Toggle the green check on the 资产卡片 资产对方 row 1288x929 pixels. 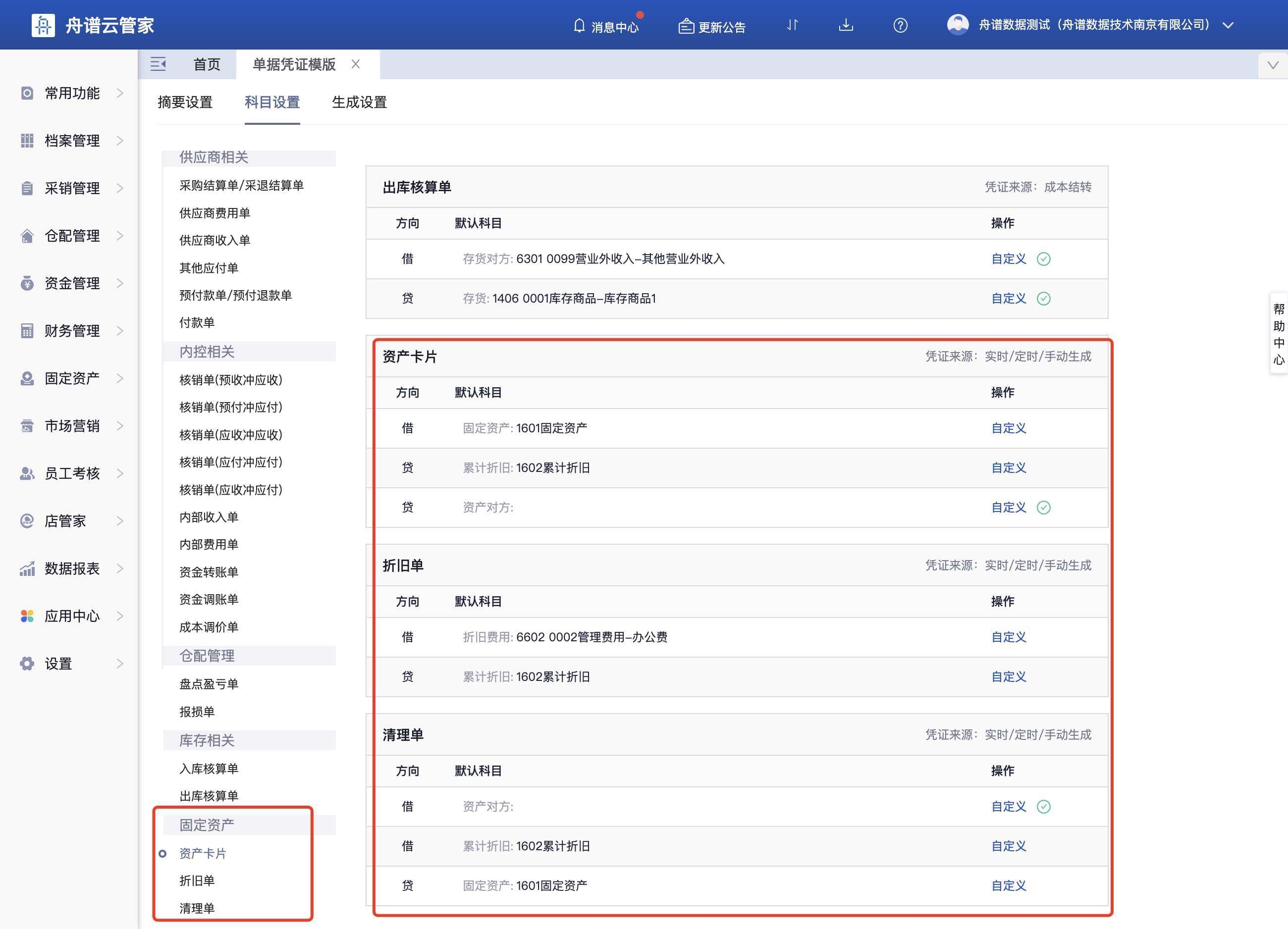(1043, 508)
